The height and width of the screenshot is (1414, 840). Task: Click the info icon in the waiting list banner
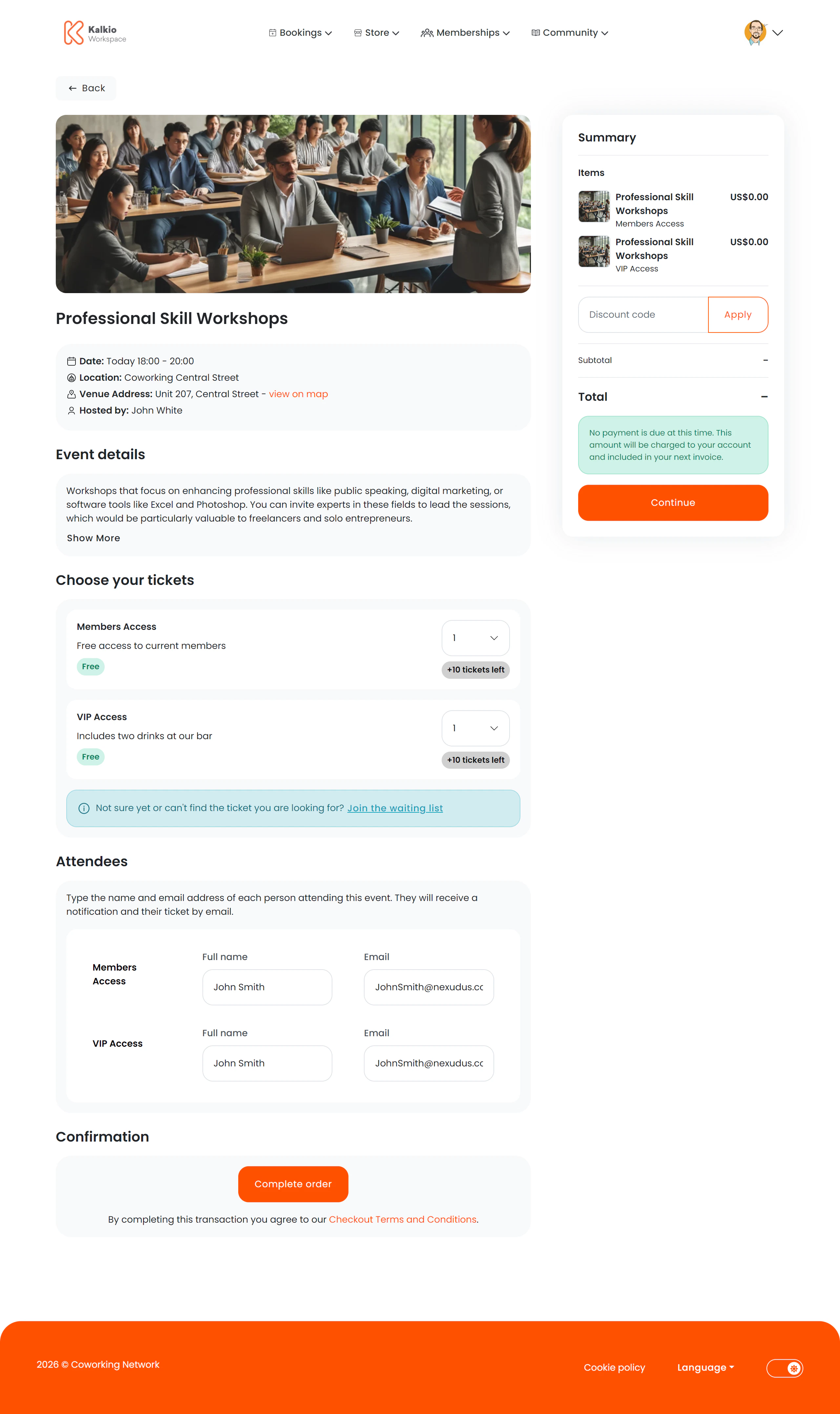[84, 808]
